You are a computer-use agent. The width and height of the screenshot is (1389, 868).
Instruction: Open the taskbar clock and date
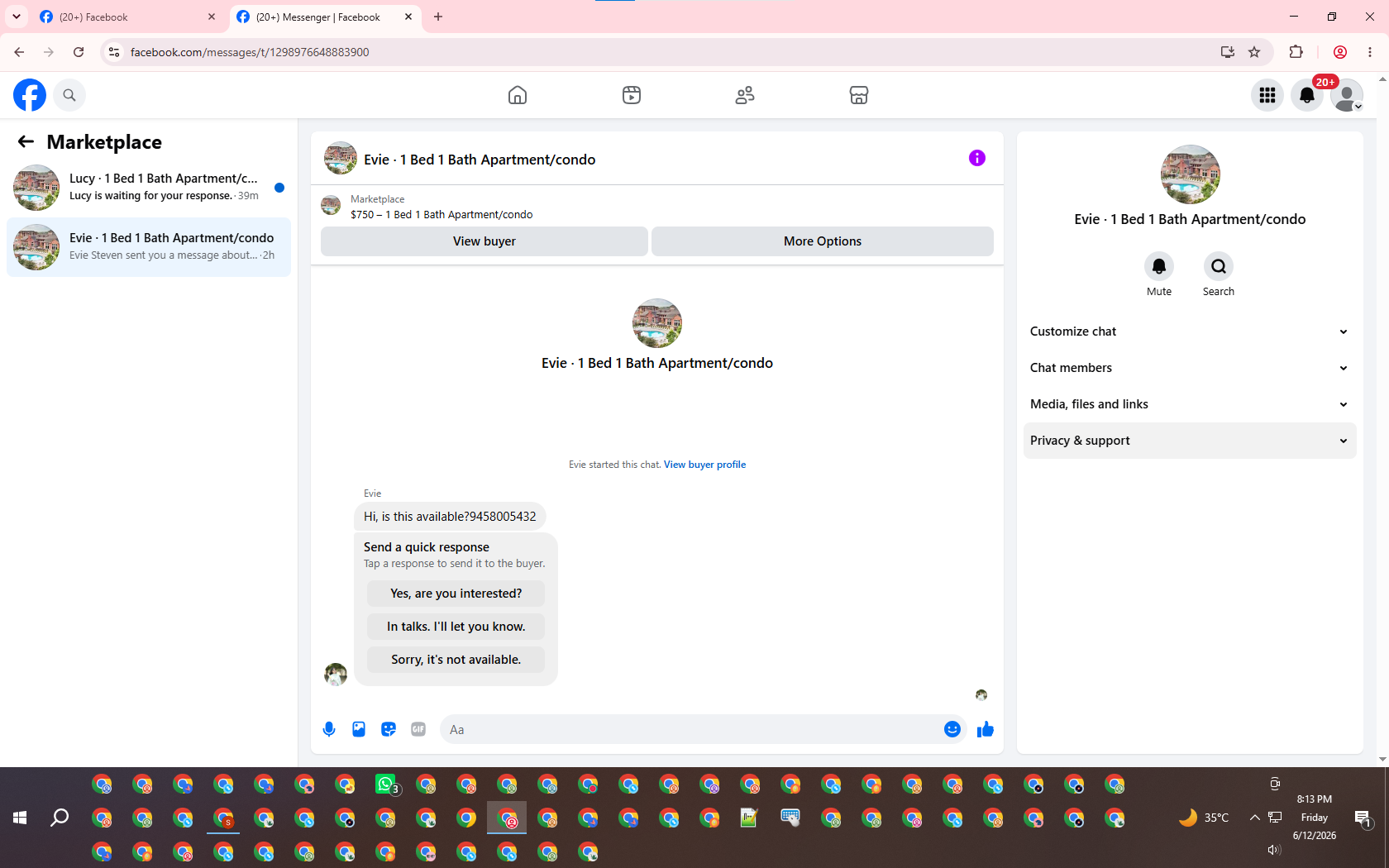pyautogui.click(x=1315, y=818)
